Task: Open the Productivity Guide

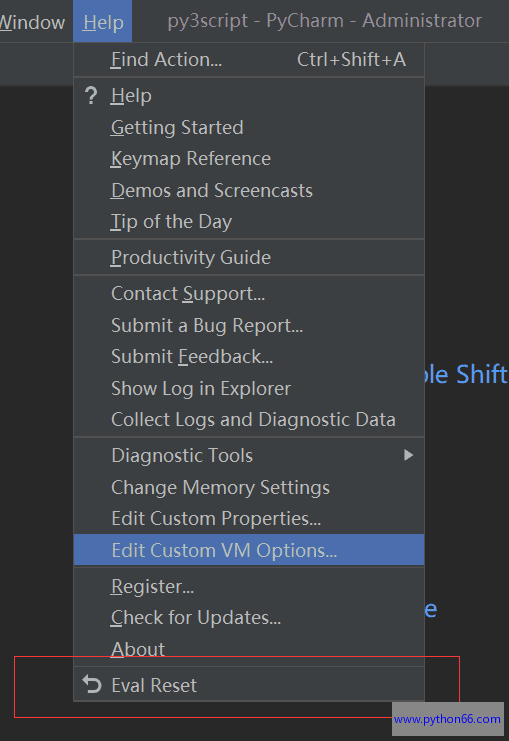Action: pos(249,258)
